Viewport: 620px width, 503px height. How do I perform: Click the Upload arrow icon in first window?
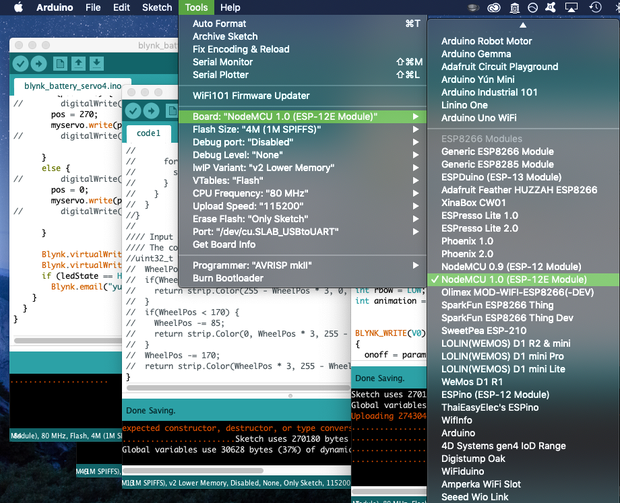pyautogui.click(x=39, y=64)
